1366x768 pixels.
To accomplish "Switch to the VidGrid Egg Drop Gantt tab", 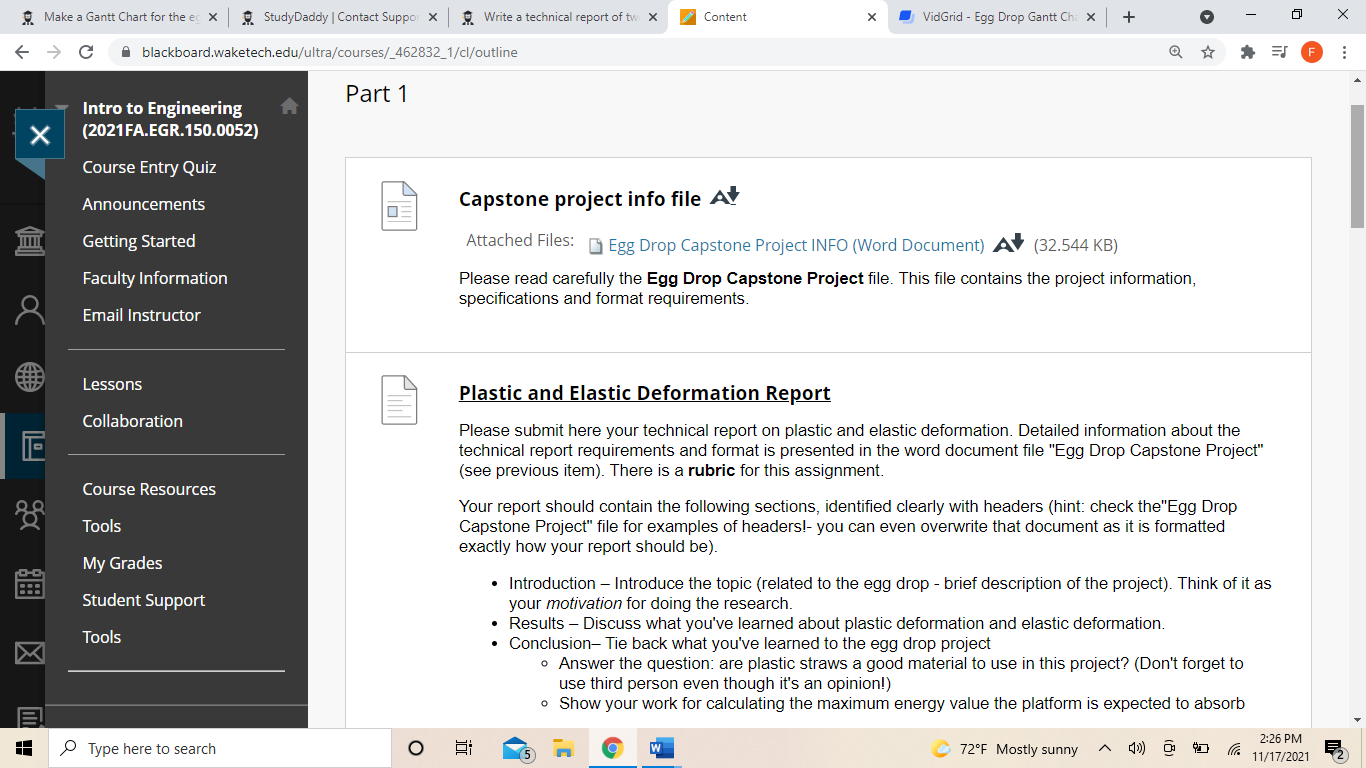I will [x=995, y=17].
